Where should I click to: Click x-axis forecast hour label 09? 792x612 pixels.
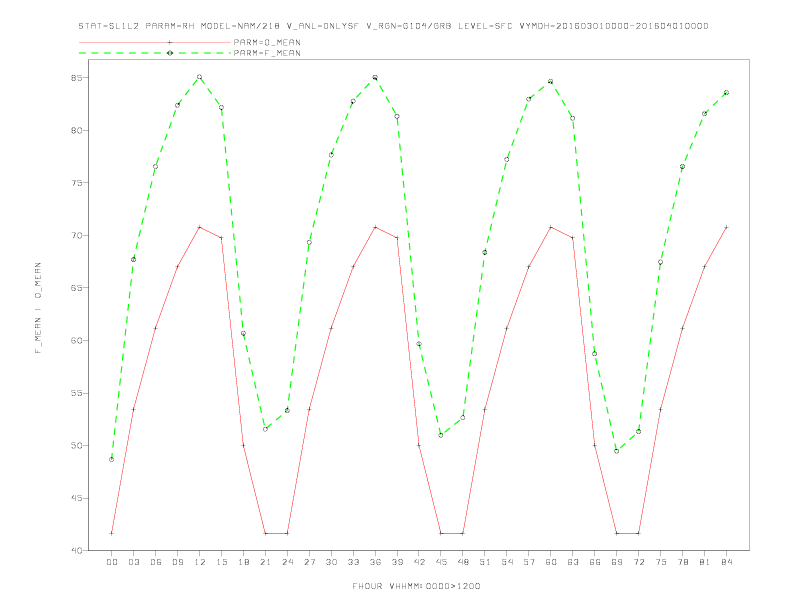point(178,562)
